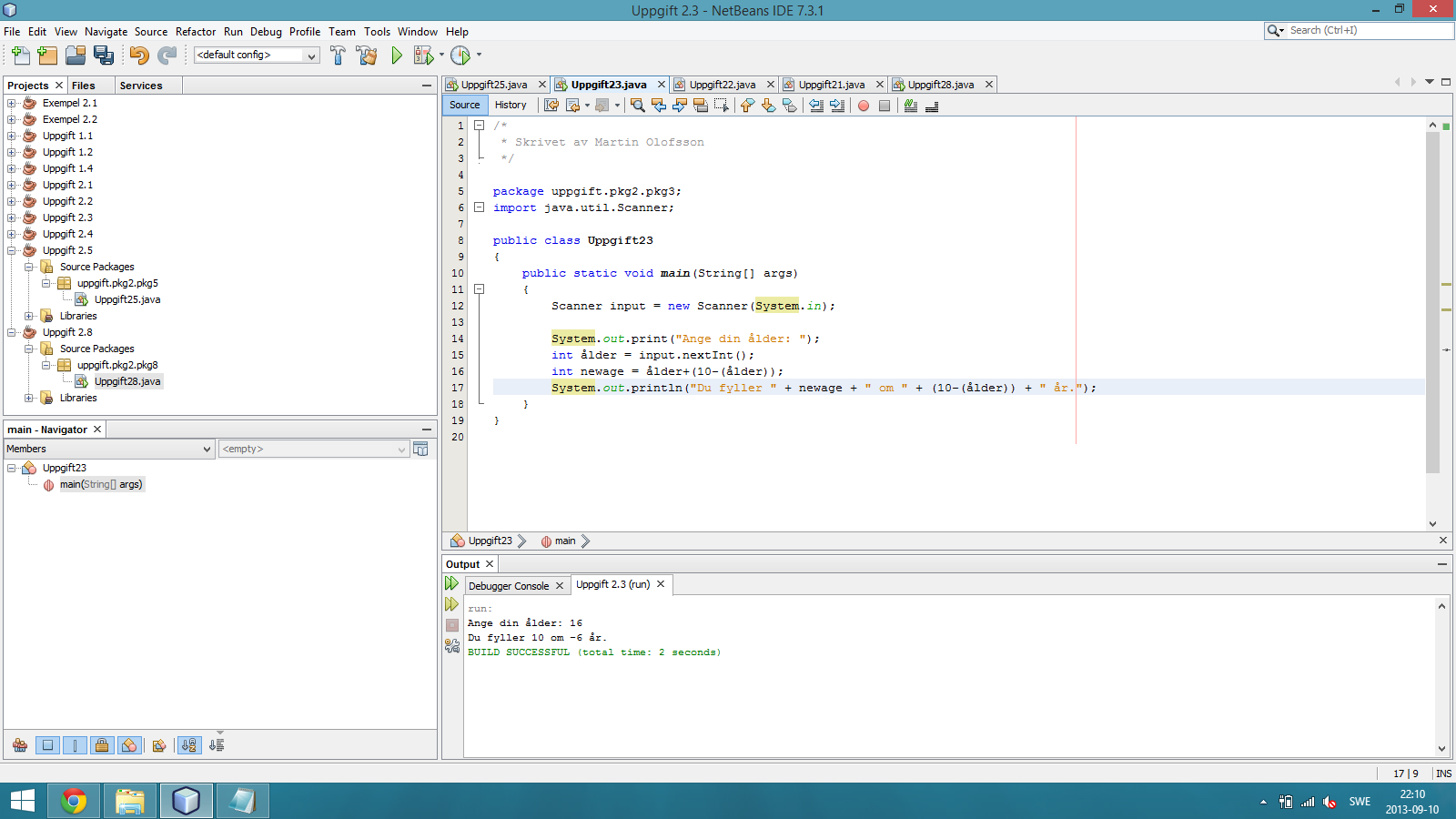
Task: Toggle Show Fields filter in Navigator
Action: (47, 745)
